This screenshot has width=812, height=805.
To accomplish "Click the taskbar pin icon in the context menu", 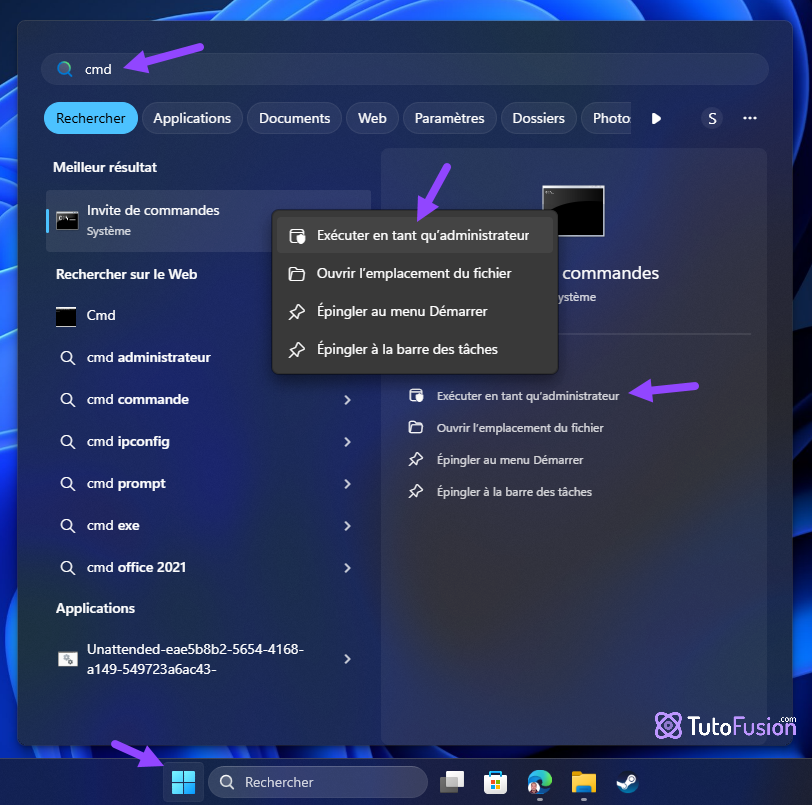I will click(296, 350).
